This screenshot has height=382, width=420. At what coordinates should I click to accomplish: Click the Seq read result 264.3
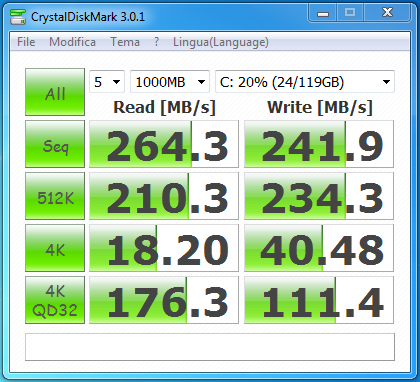click(x=164, y=144)
